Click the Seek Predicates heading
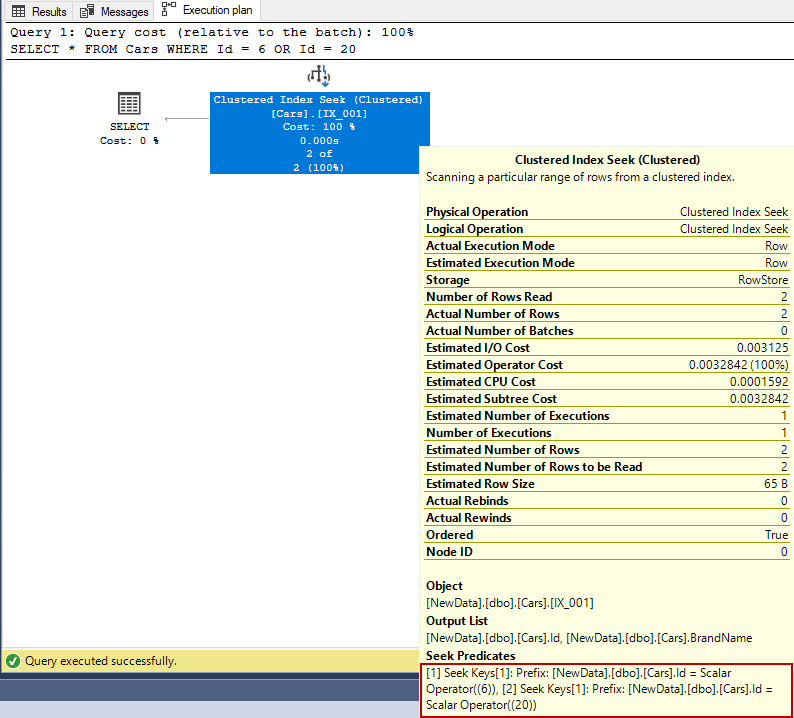The height and width of the screenshot is (718, 794). pyautogui.click(x=470, y=656)
